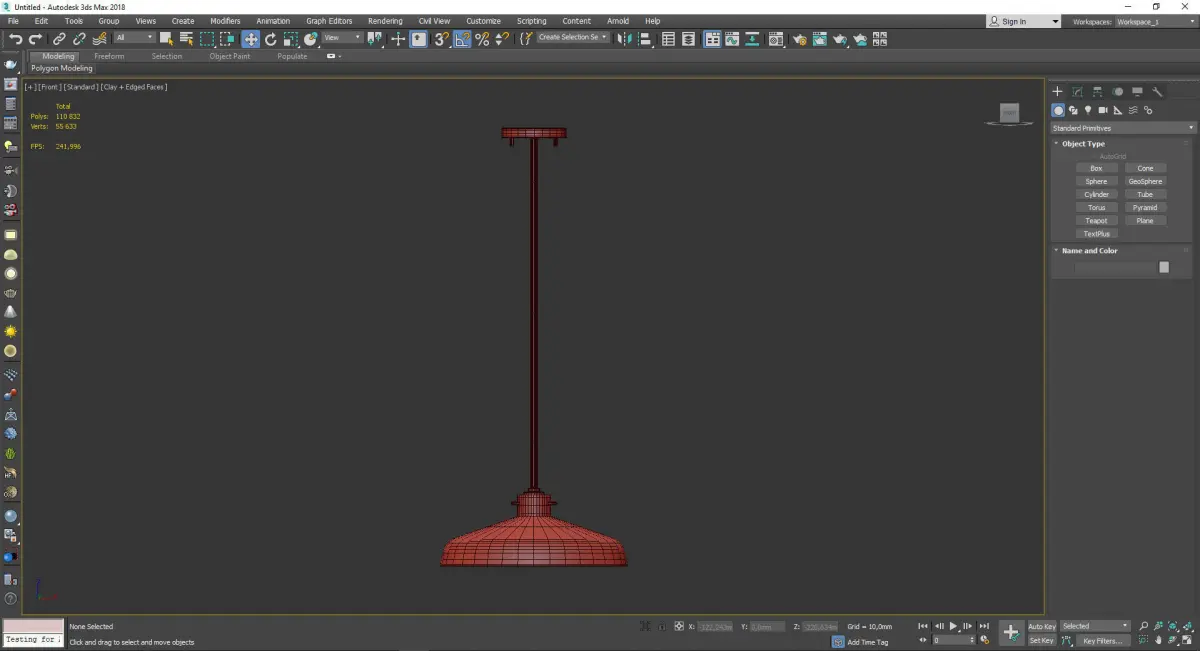Image resolution: width=1200 pixels, height=651 pixels.
Task: Toggle Angle Snap on the toolbar
Action: pos(462,39)
